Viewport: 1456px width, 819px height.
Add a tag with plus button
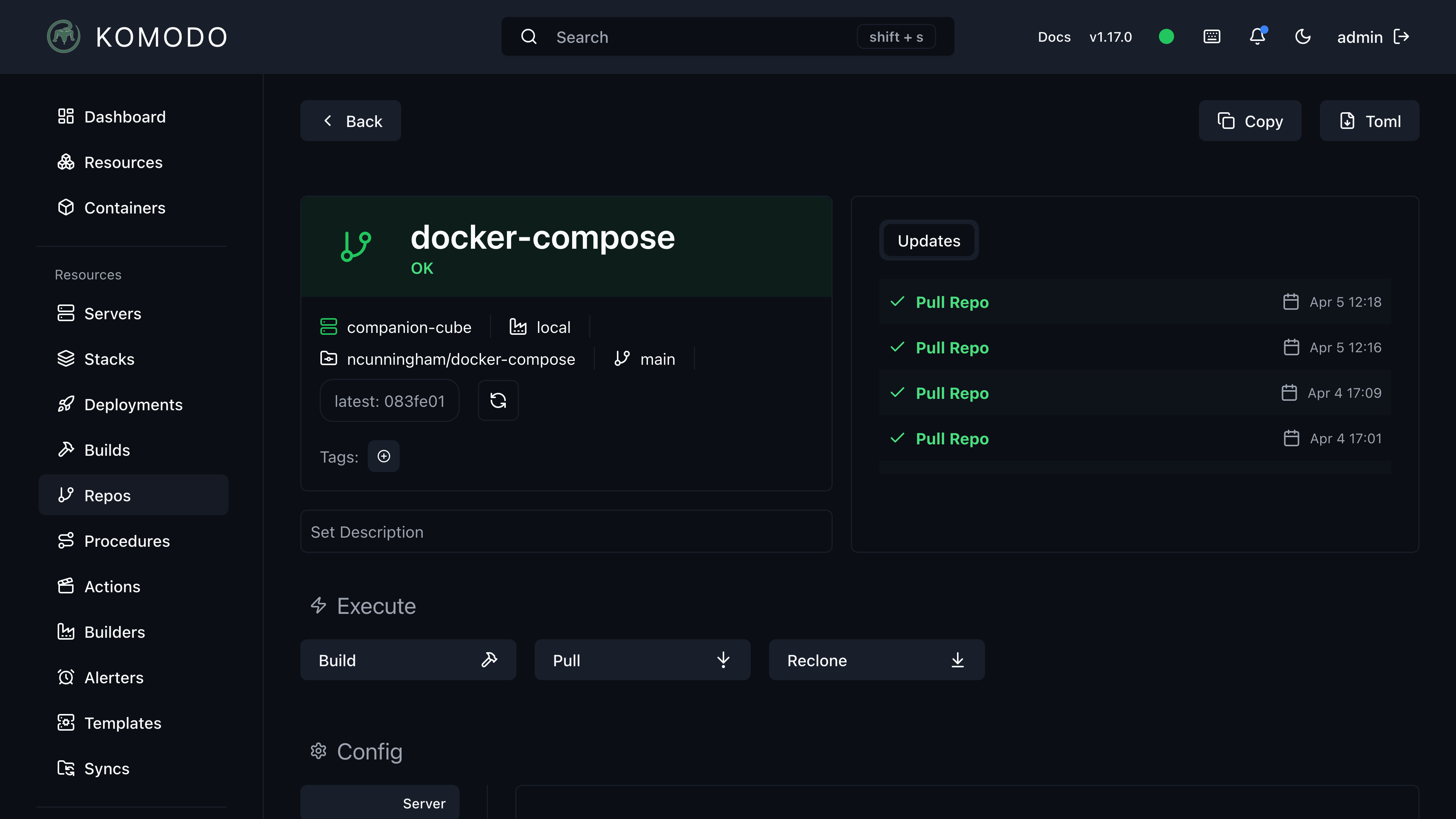[384, 456]
